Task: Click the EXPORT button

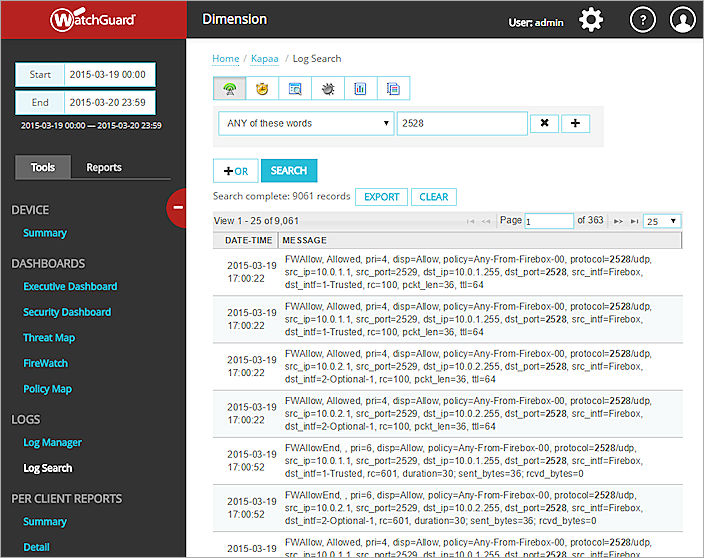Action: pos(381,197)
